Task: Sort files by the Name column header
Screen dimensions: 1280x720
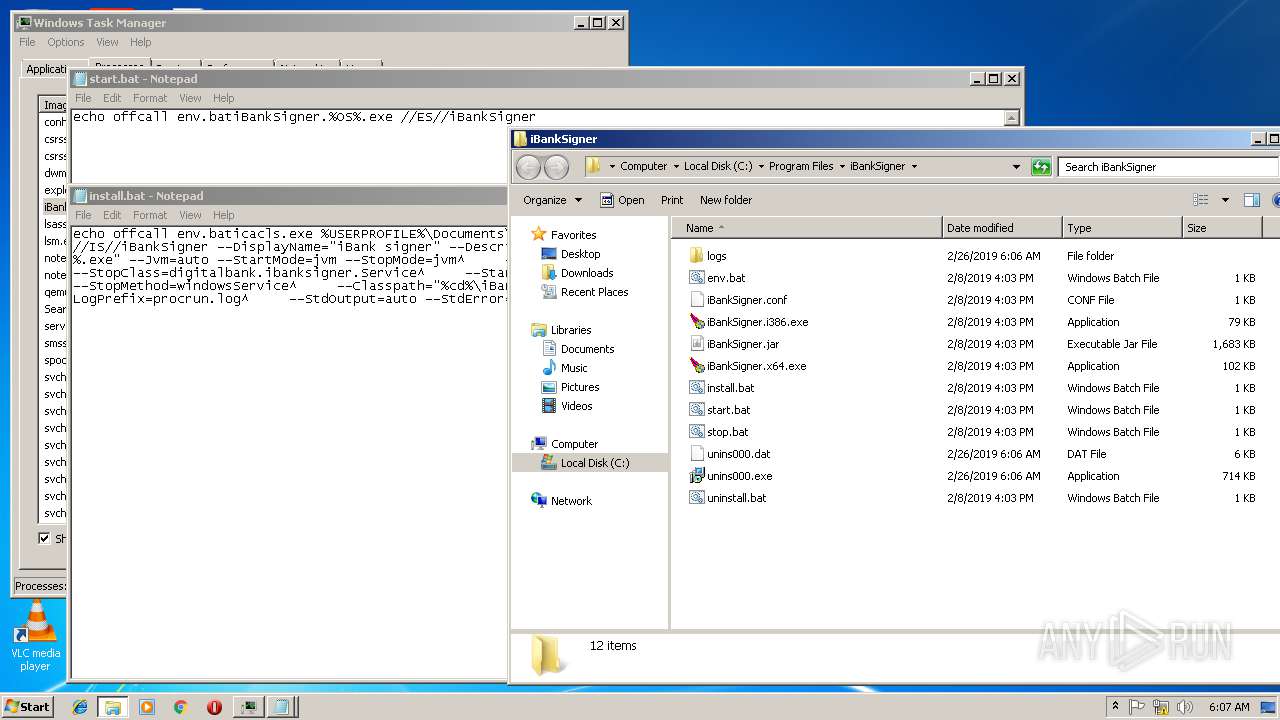Action: pyautogui.click(x=806, y=228)
